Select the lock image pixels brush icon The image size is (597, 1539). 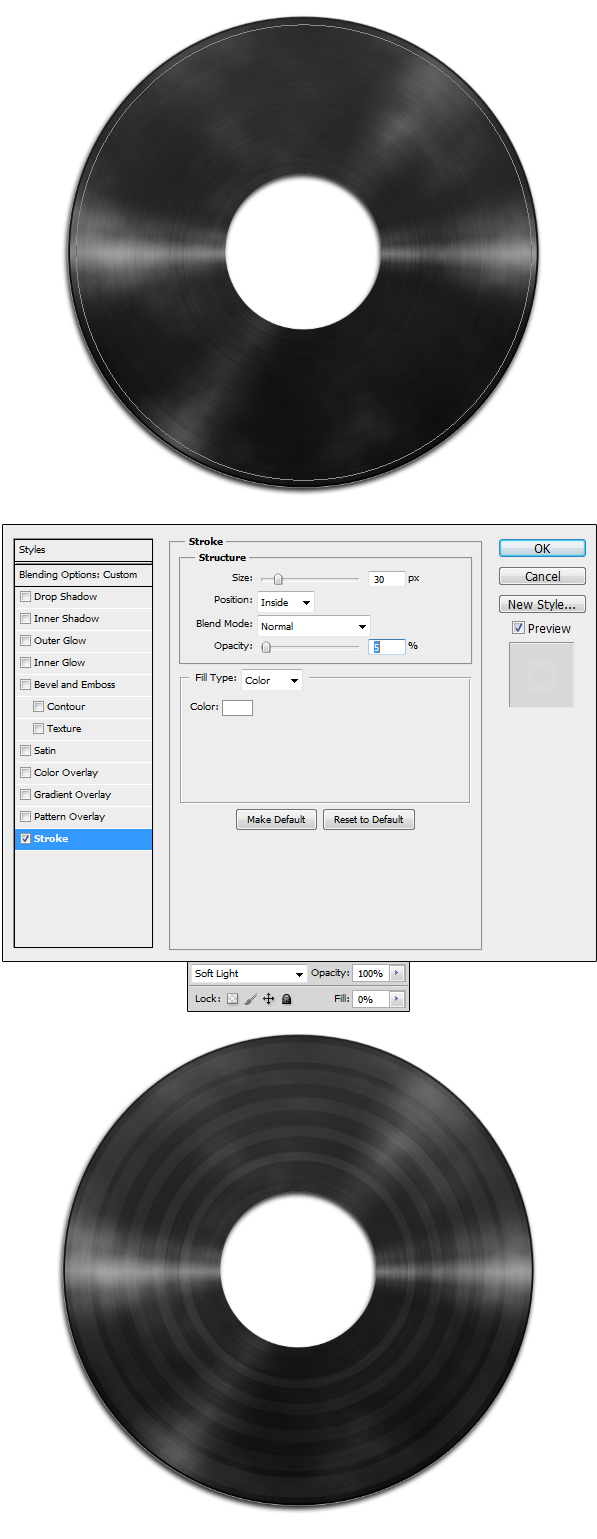251,999
